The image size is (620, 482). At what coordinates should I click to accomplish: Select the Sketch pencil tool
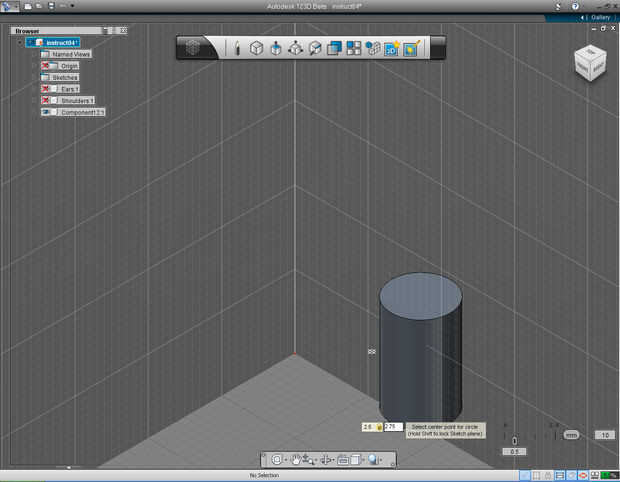tap(237, 48)
